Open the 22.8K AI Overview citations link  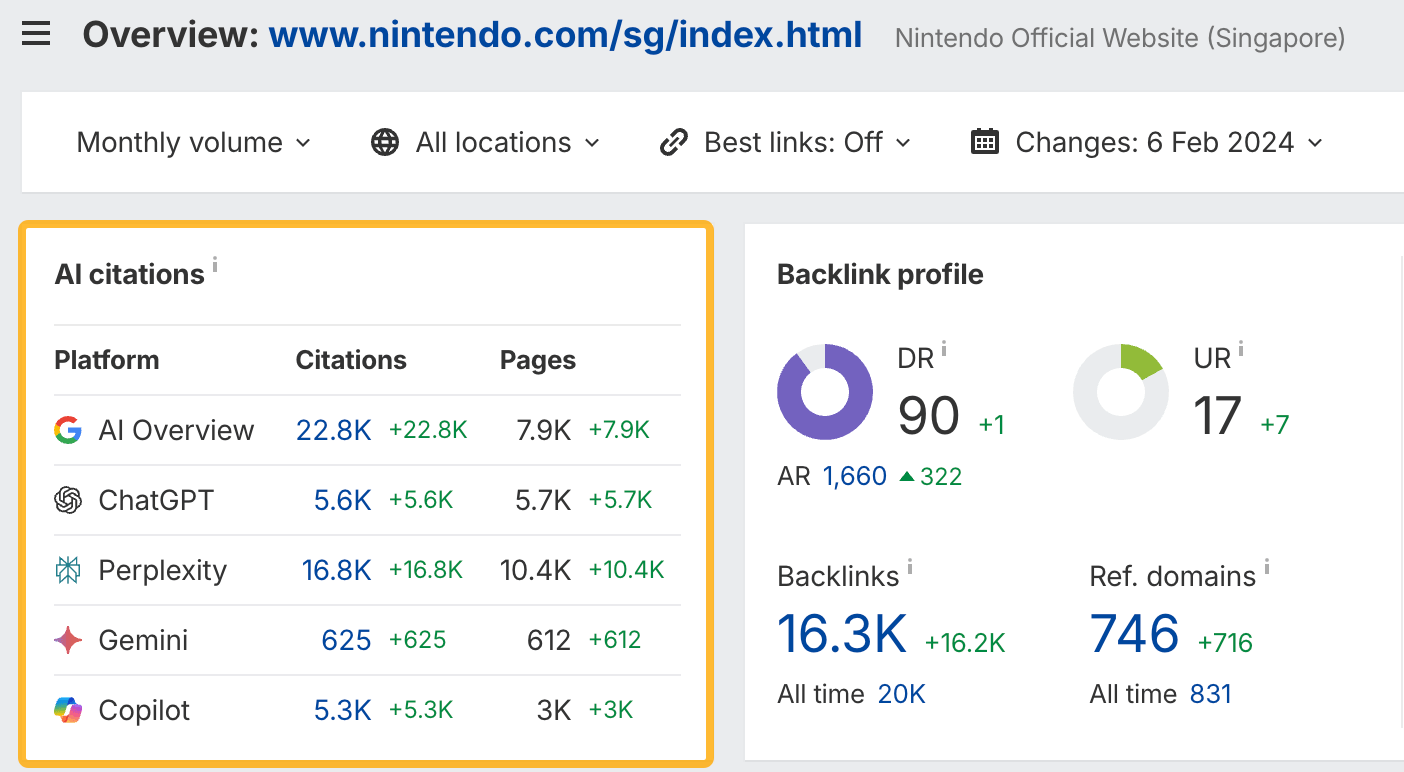(x=333, y=431)
